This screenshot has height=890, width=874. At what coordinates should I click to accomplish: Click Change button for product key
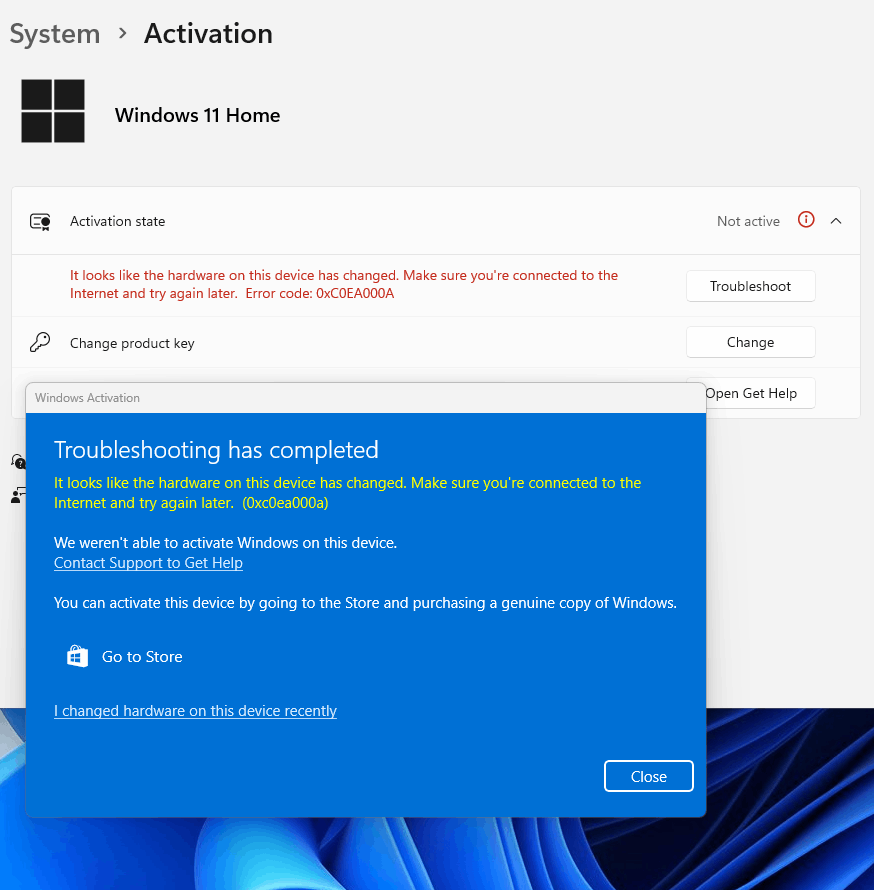coord(750,342)
